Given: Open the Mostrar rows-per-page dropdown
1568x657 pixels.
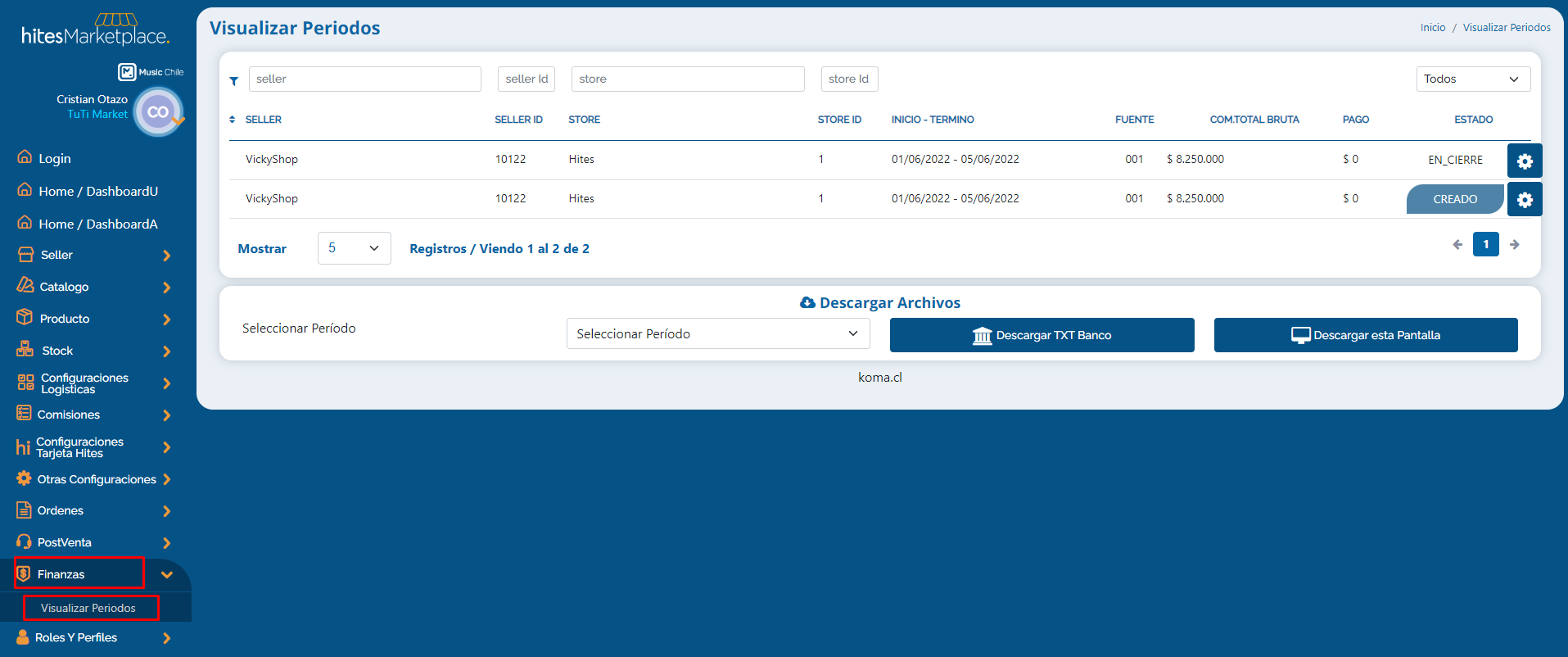Looking at the screenshot, I should (354, 248).
